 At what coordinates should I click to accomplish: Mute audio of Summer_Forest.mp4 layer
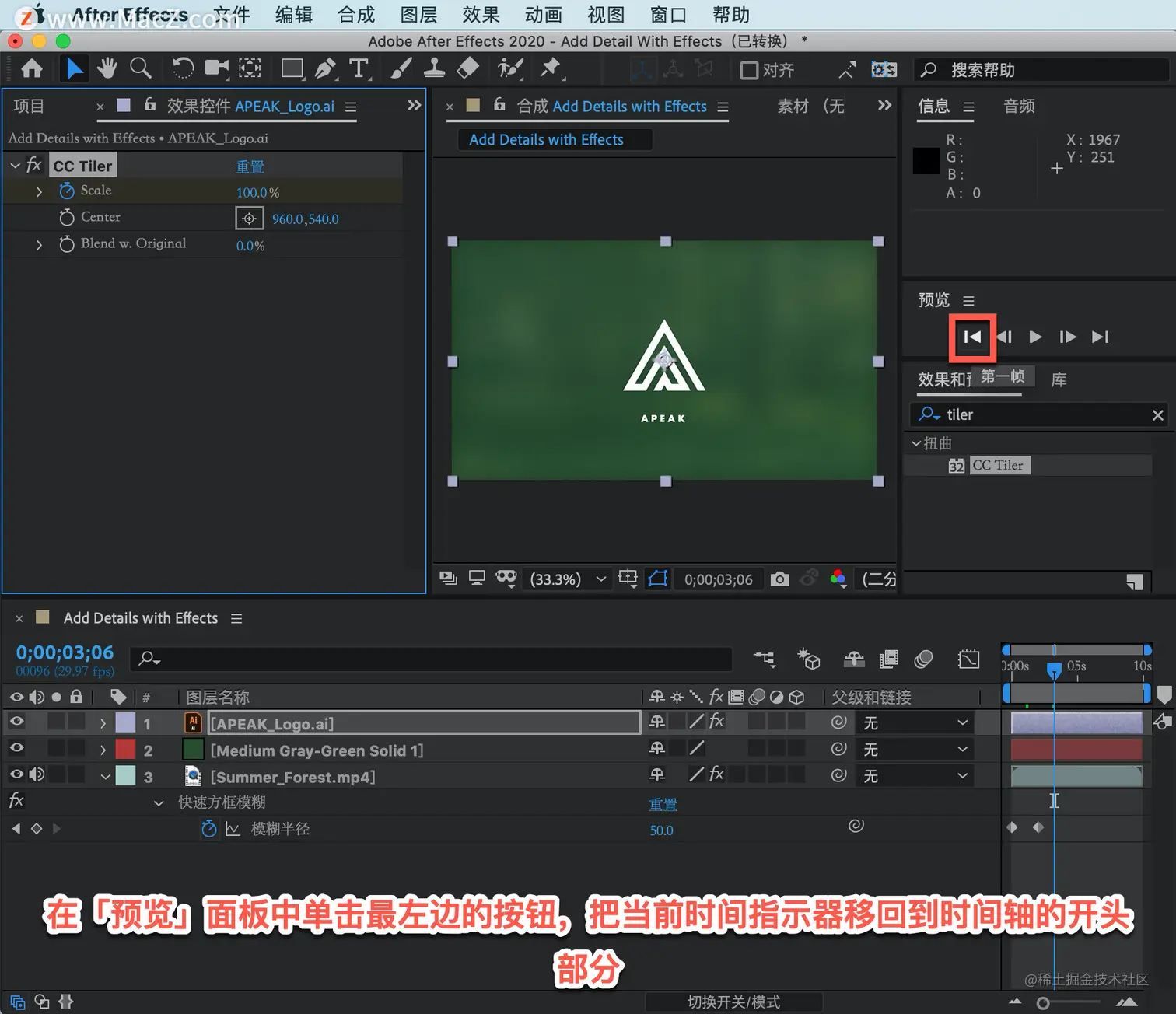(36, 775)
